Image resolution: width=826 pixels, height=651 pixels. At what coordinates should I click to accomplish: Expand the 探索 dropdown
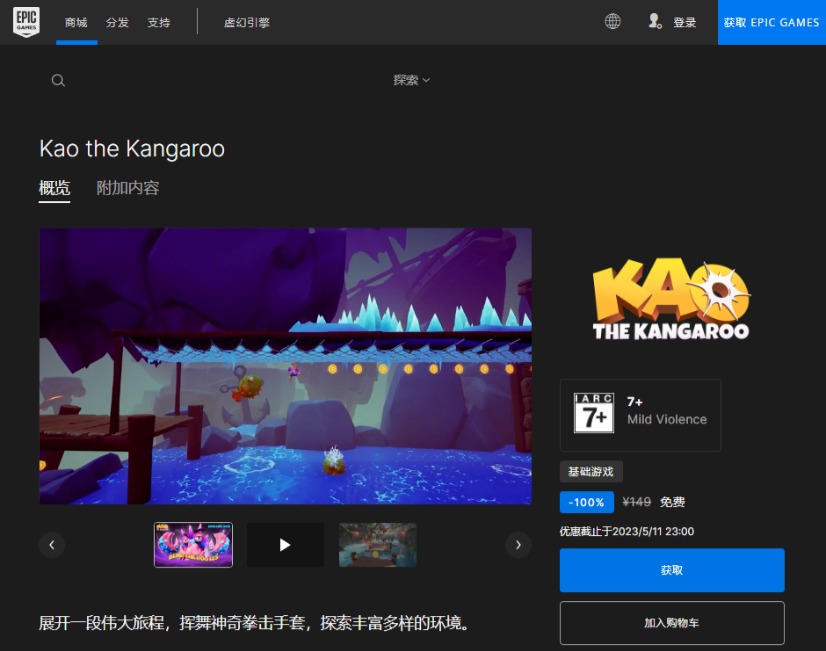(411, 80)
